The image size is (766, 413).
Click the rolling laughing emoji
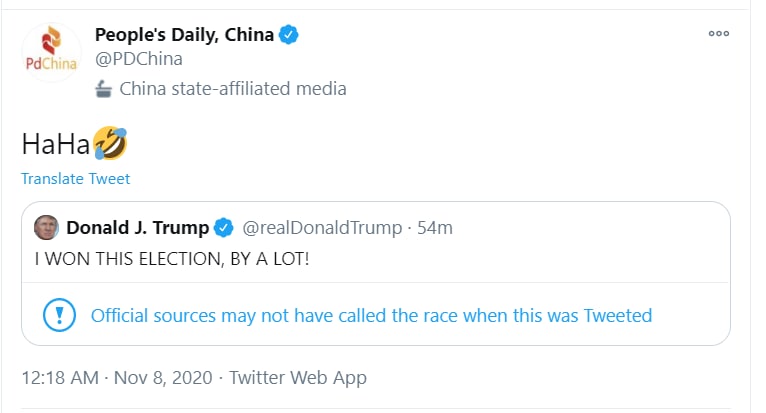[110, 145]
